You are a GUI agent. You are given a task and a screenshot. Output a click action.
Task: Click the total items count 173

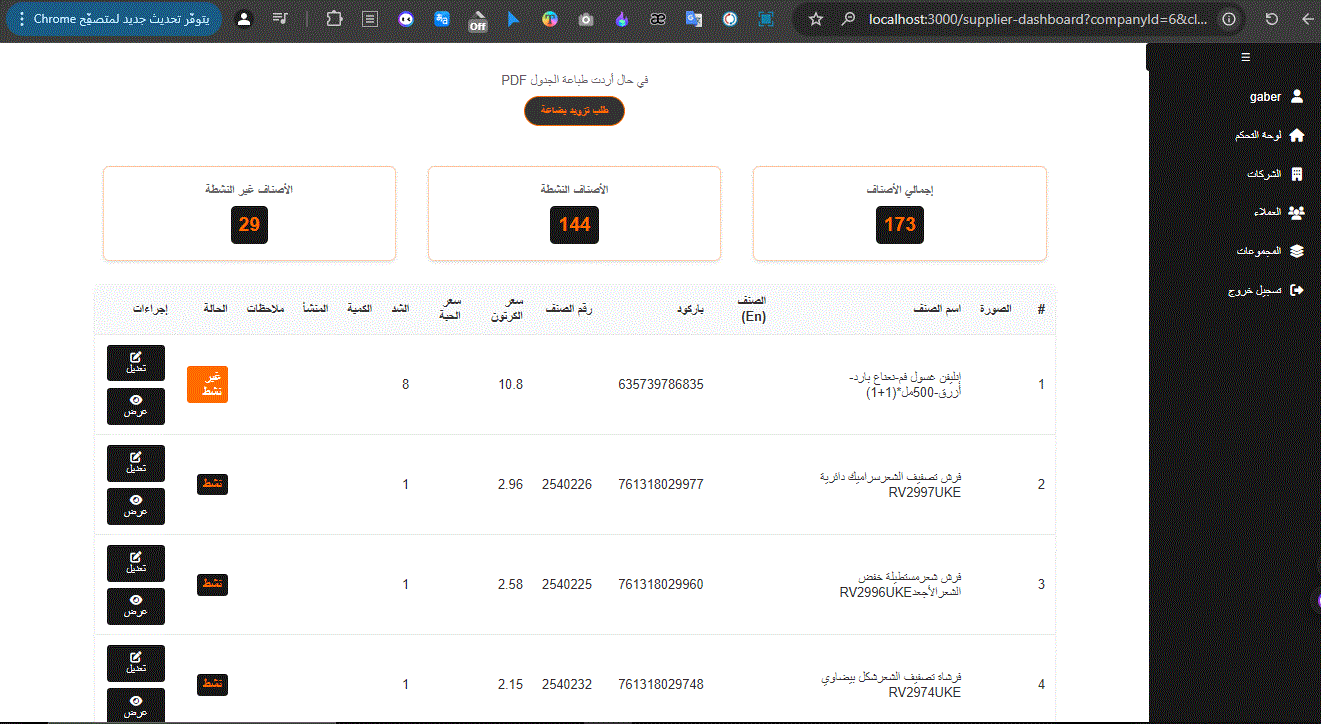[900, 225]
